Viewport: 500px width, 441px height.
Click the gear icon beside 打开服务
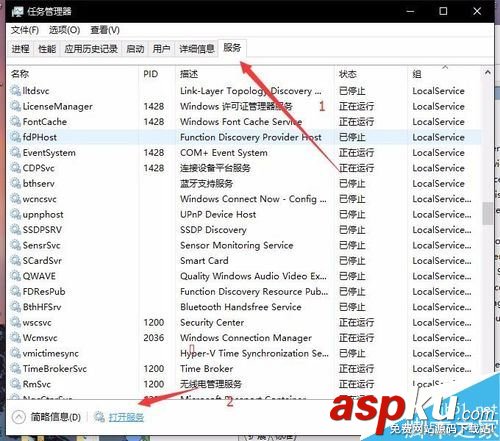click(x=99, y=416)
